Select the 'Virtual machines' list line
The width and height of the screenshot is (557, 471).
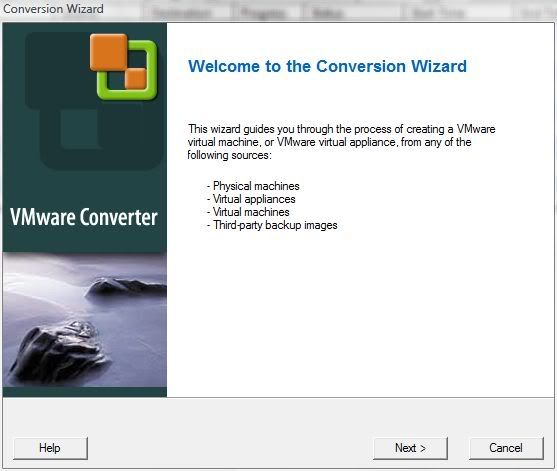coord(248,212)
